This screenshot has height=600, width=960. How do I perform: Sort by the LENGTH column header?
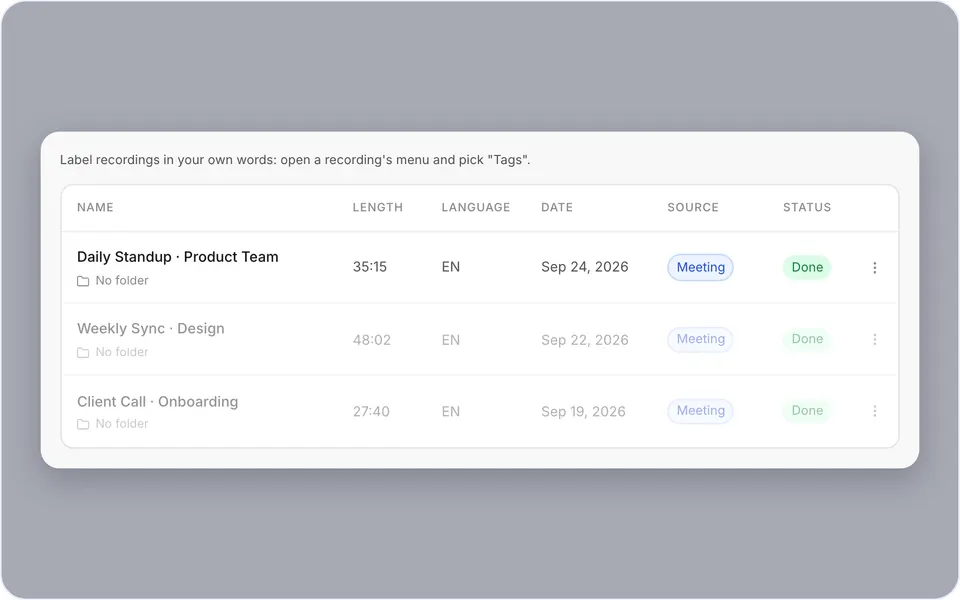(377, 207)
